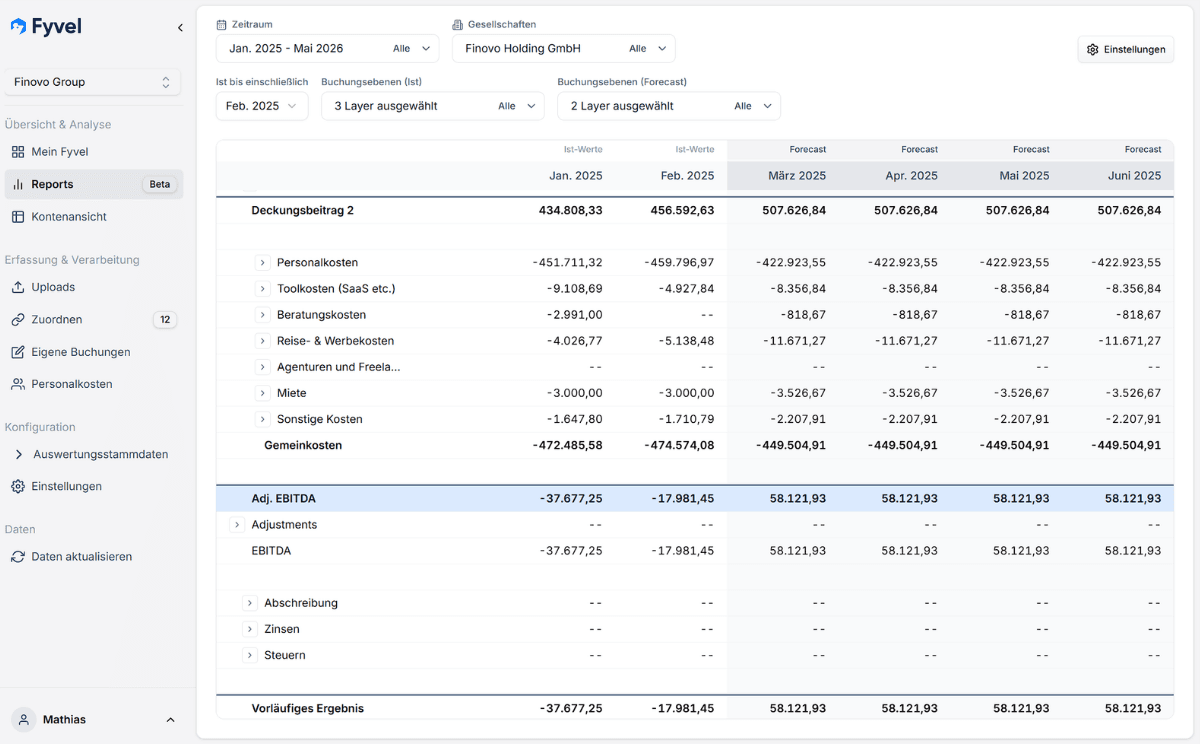Click the Daten aktualisieren refresh icon
Screen dimensions: 1200x744
tap(18, 556)
